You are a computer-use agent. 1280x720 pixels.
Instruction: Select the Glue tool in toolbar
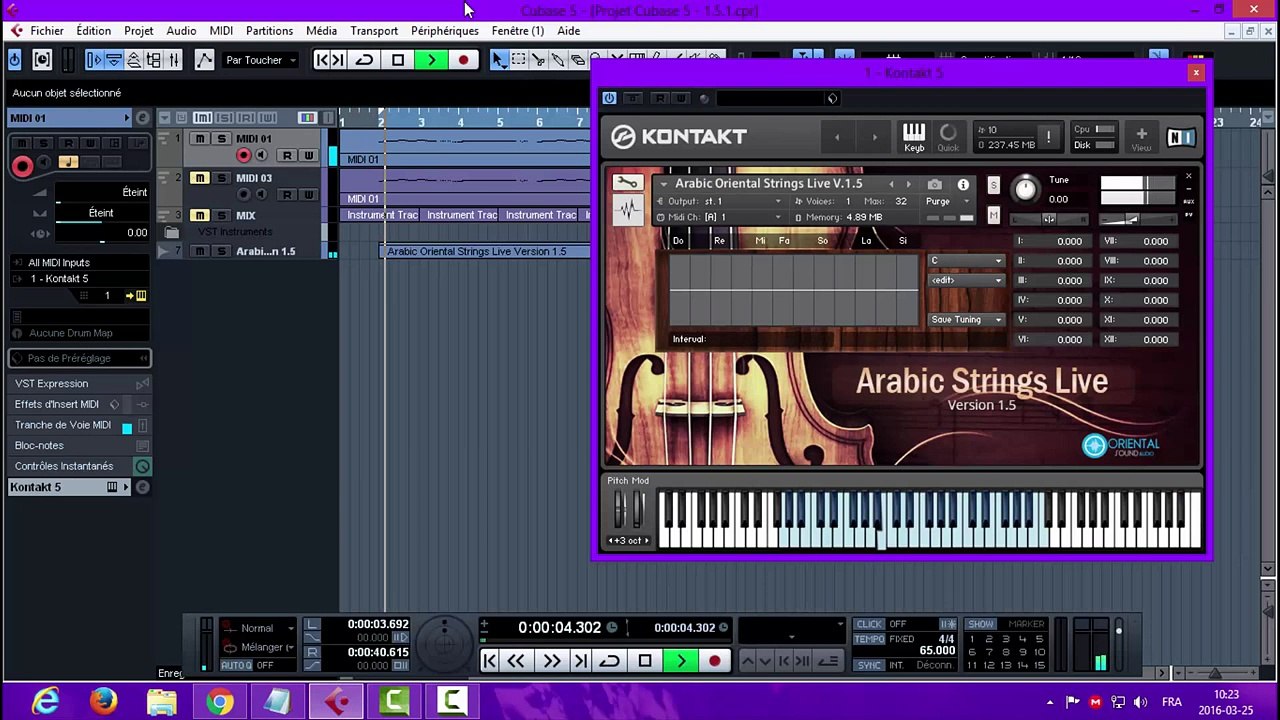point(558,60)
